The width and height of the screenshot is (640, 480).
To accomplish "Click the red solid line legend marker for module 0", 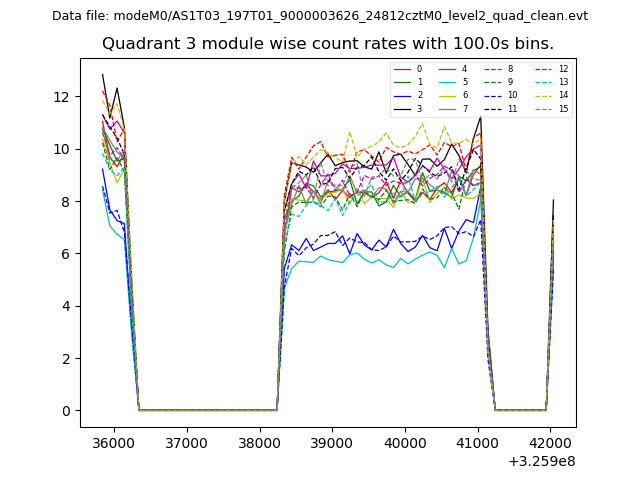I will (402, 69).
